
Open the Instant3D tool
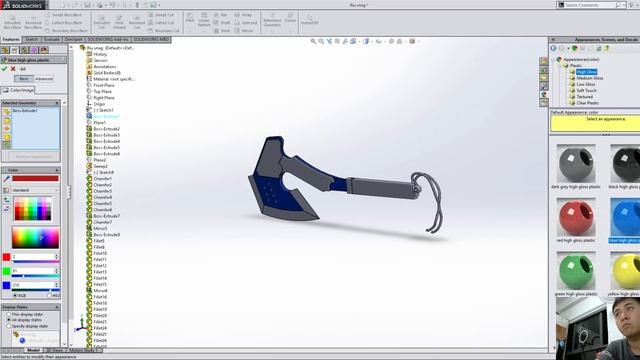309,20
